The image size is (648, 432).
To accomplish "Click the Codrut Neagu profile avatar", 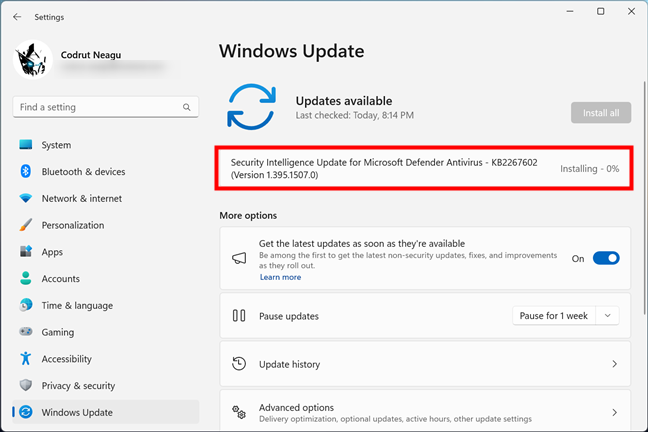I will point(33,60).
